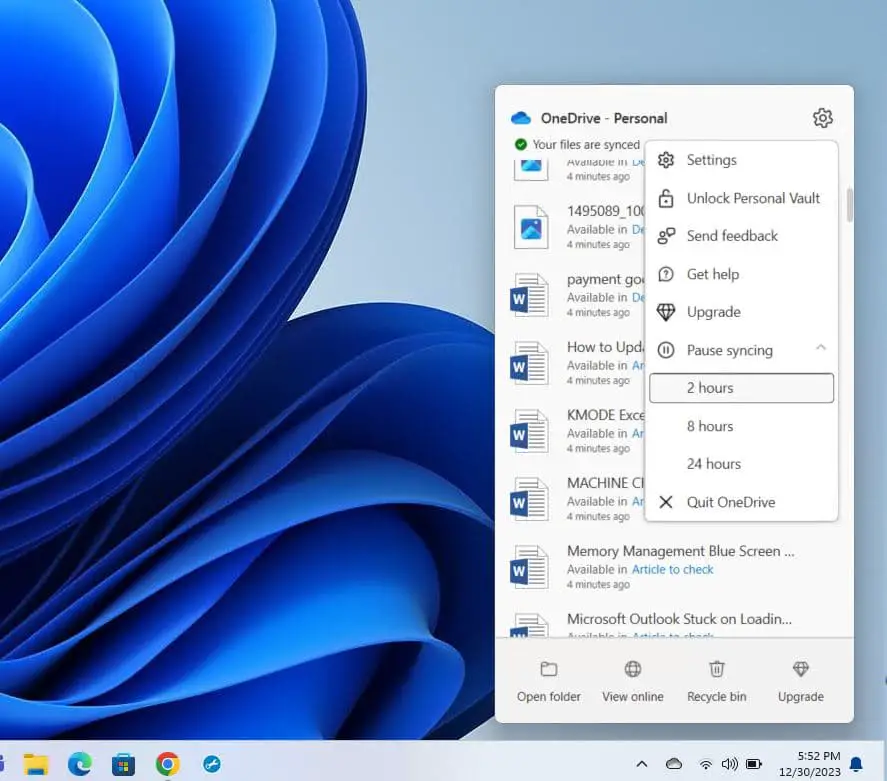
Task: Open Microsoft Store from the taskbar
Action: pos(123,765)
